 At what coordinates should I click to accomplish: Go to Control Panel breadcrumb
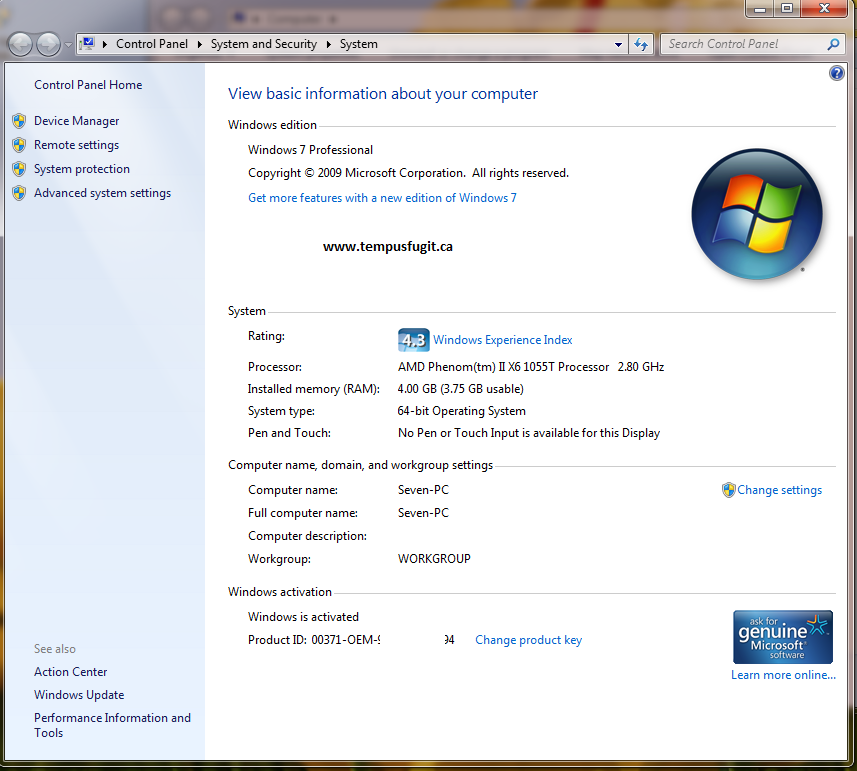tap(152, 44)
